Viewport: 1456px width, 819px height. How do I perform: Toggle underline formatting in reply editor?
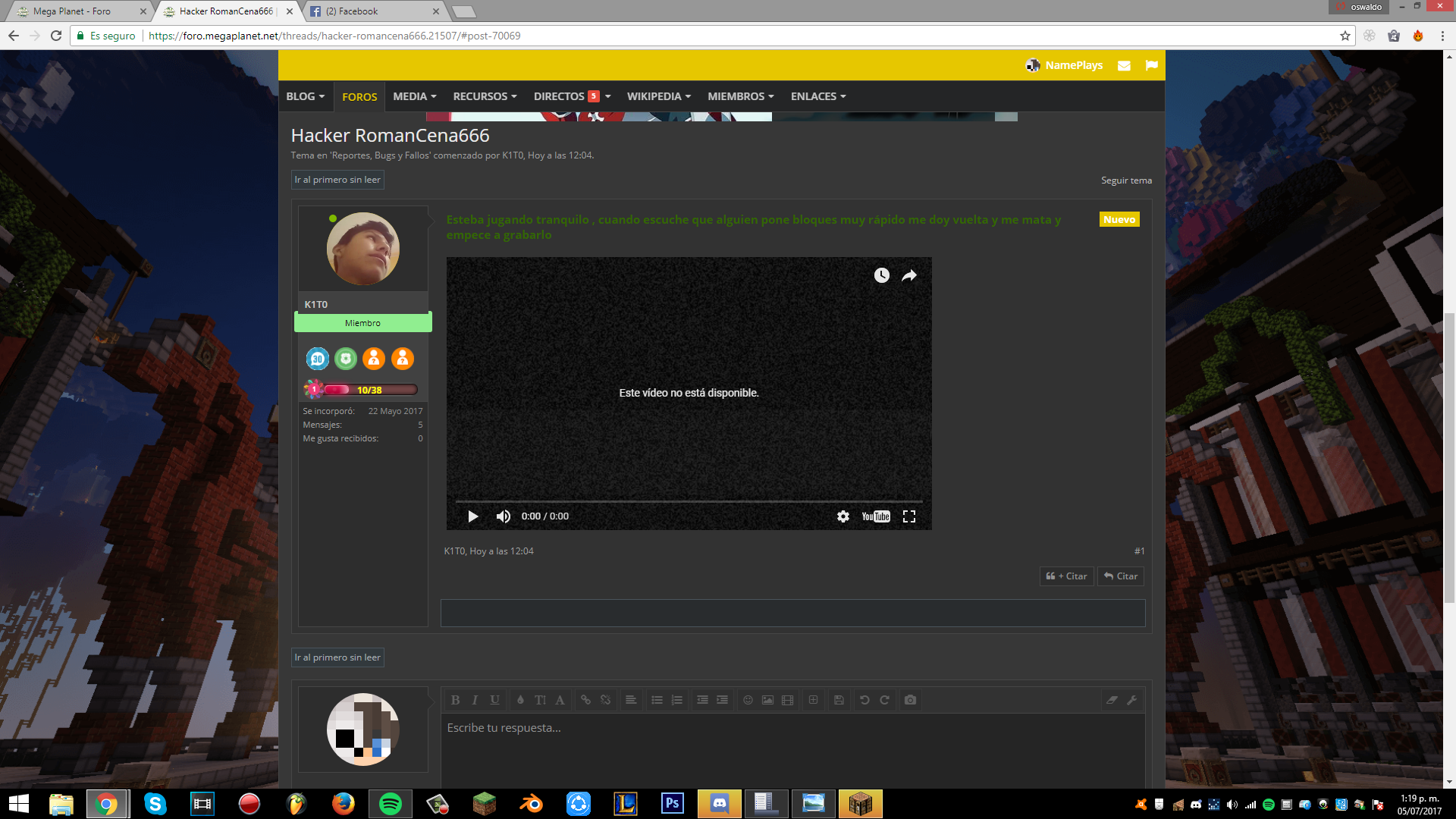click(x=494, y=700)
